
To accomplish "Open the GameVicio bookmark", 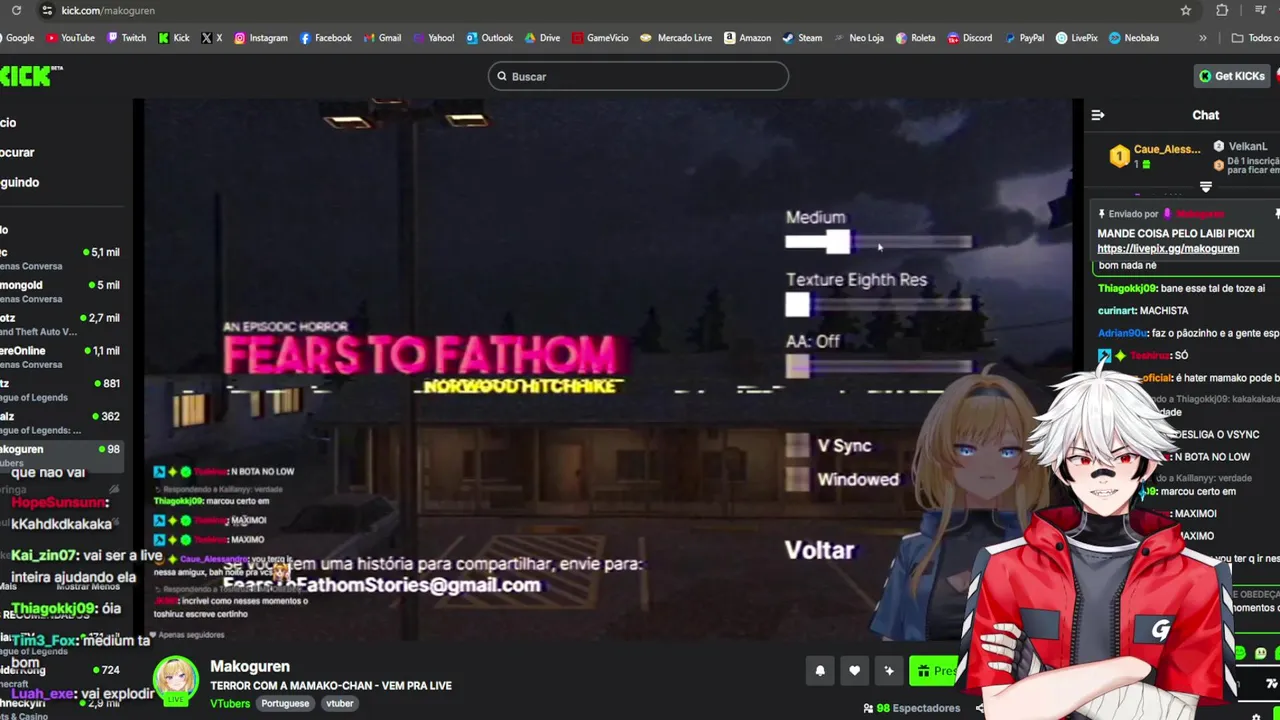I will coord(600,38).
